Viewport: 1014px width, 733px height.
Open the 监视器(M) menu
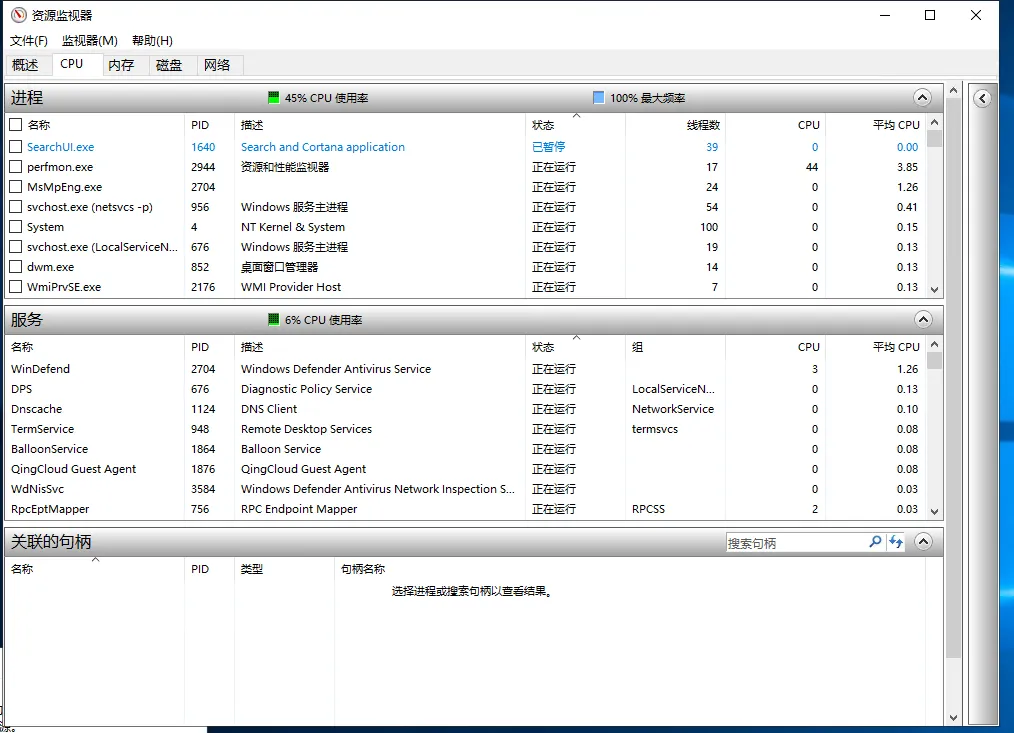(x=89, y=40)
